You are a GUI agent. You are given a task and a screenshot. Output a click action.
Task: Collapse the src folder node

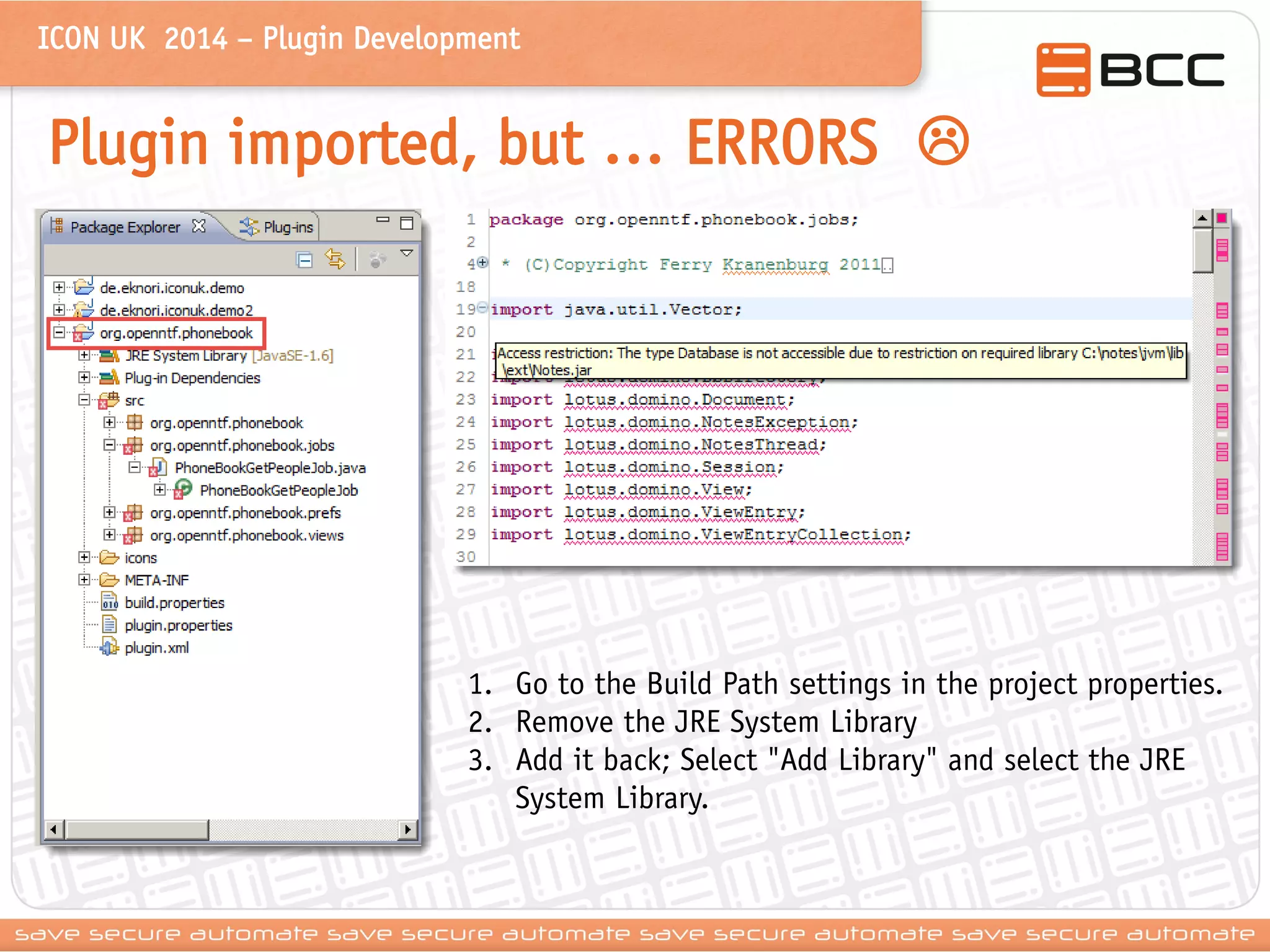tap(84, 400)
